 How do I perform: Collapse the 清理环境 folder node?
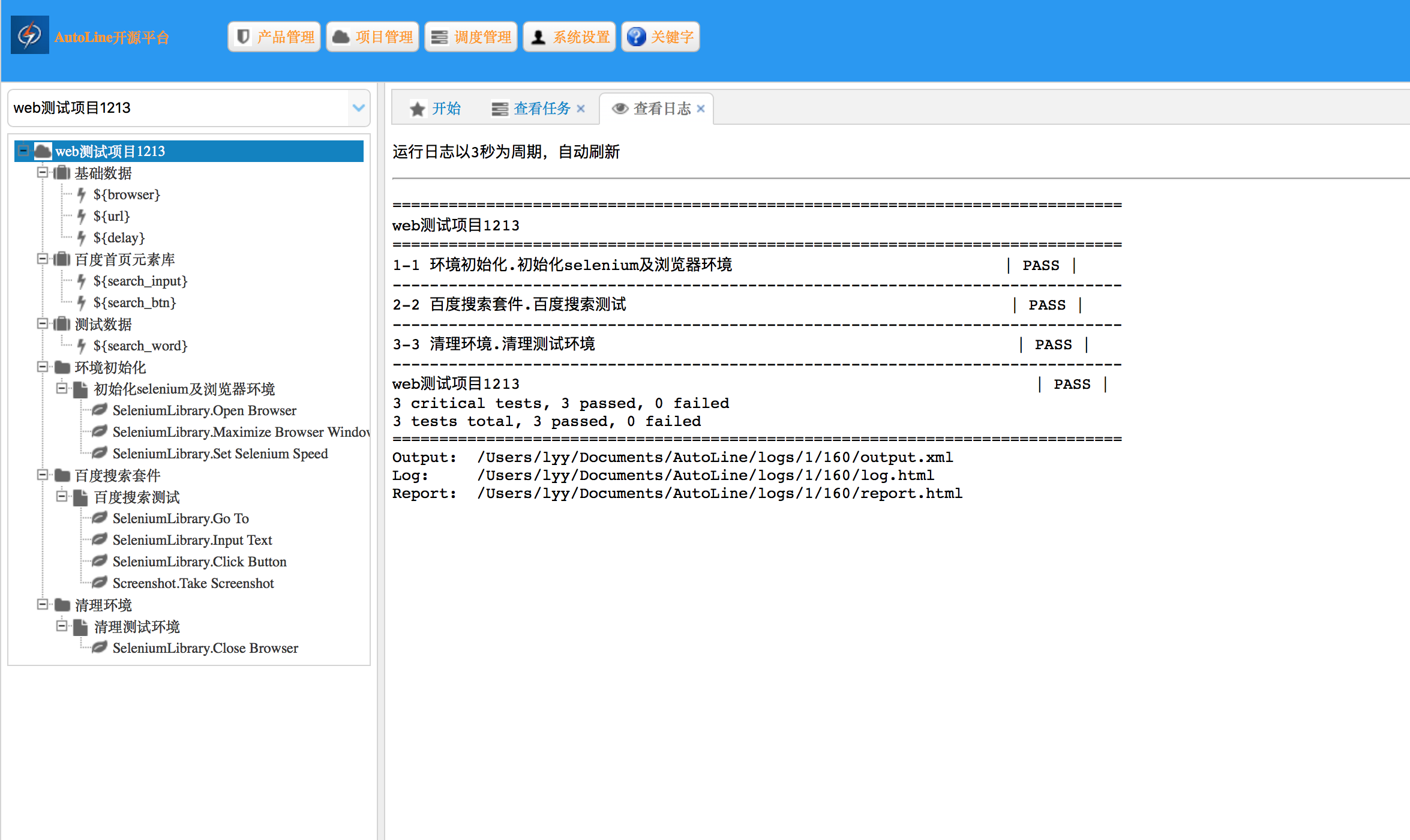[x=43, y=604]
